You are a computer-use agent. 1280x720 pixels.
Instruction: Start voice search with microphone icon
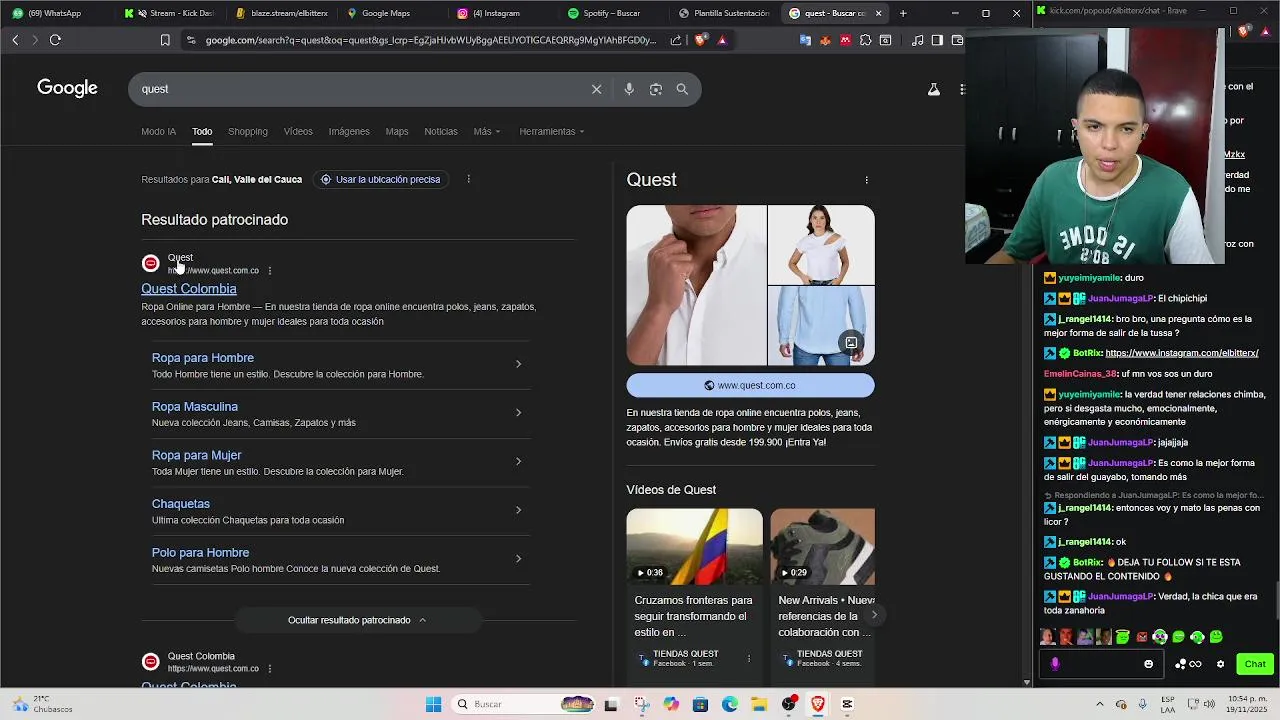[x=629, y=89]
